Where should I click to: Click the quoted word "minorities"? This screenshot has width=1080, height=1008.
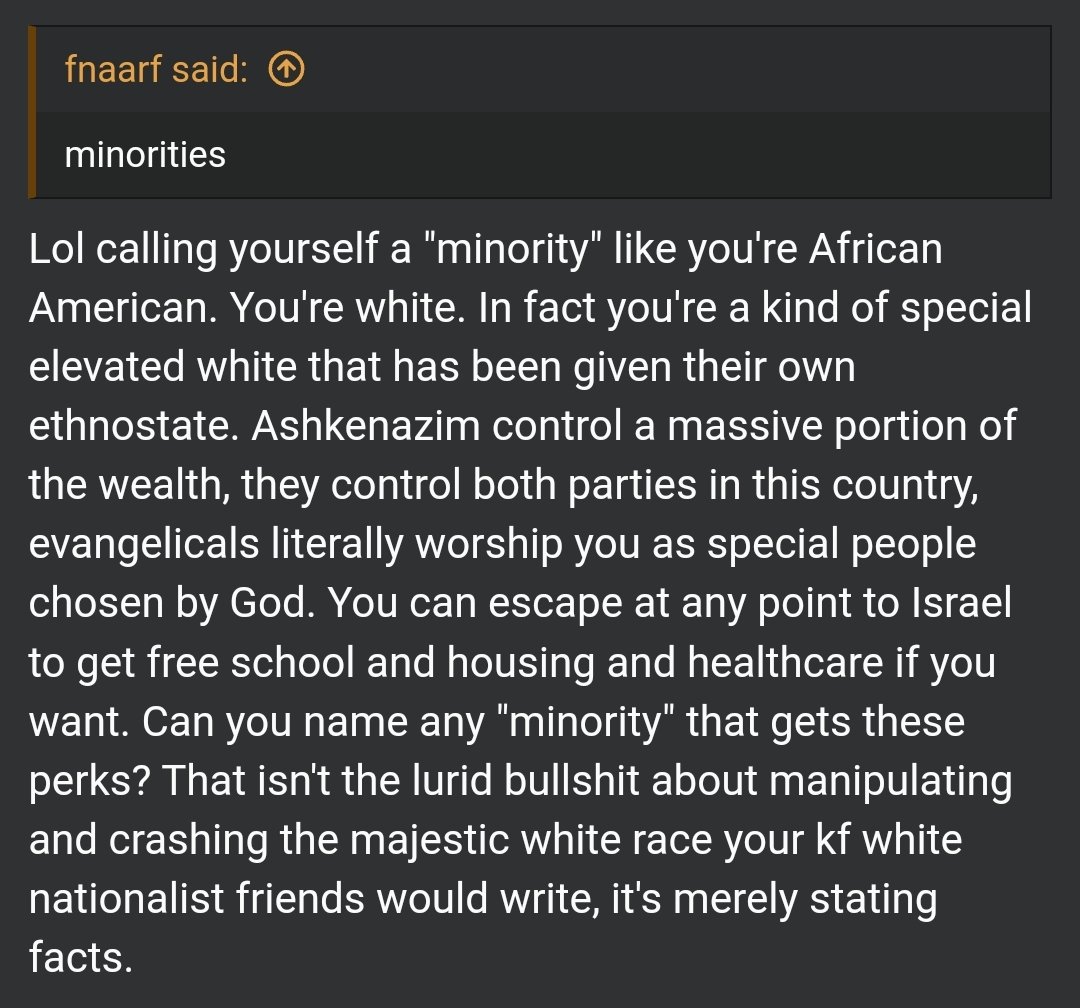point(145,154)
